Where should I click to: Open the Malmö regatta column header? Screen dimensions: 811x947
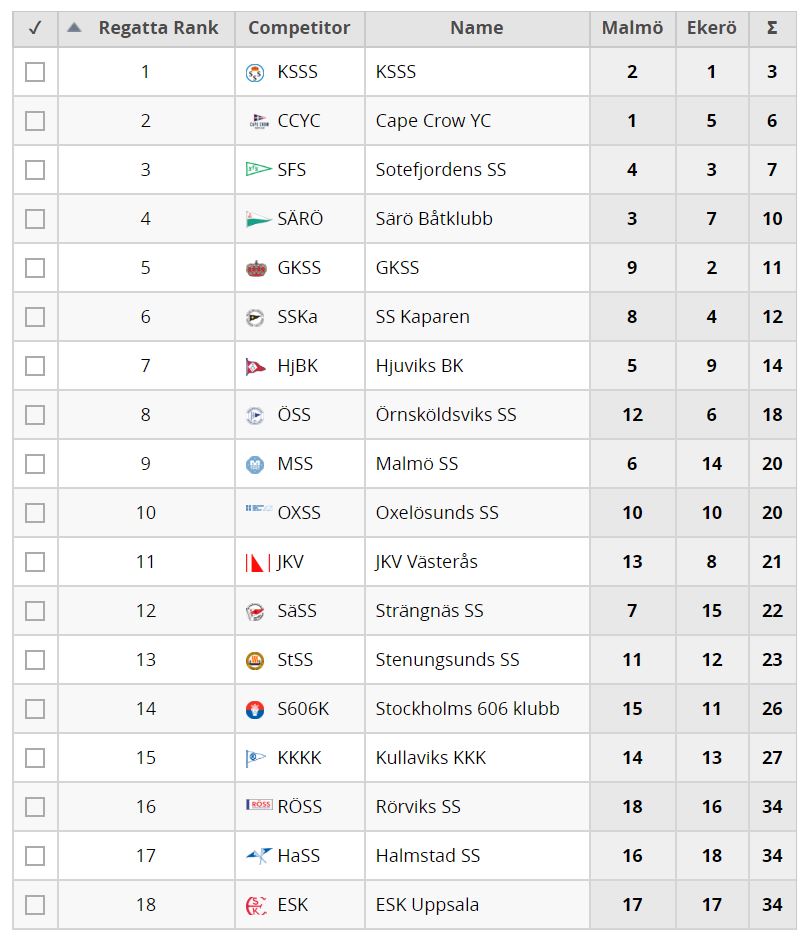tap(632, 28)
